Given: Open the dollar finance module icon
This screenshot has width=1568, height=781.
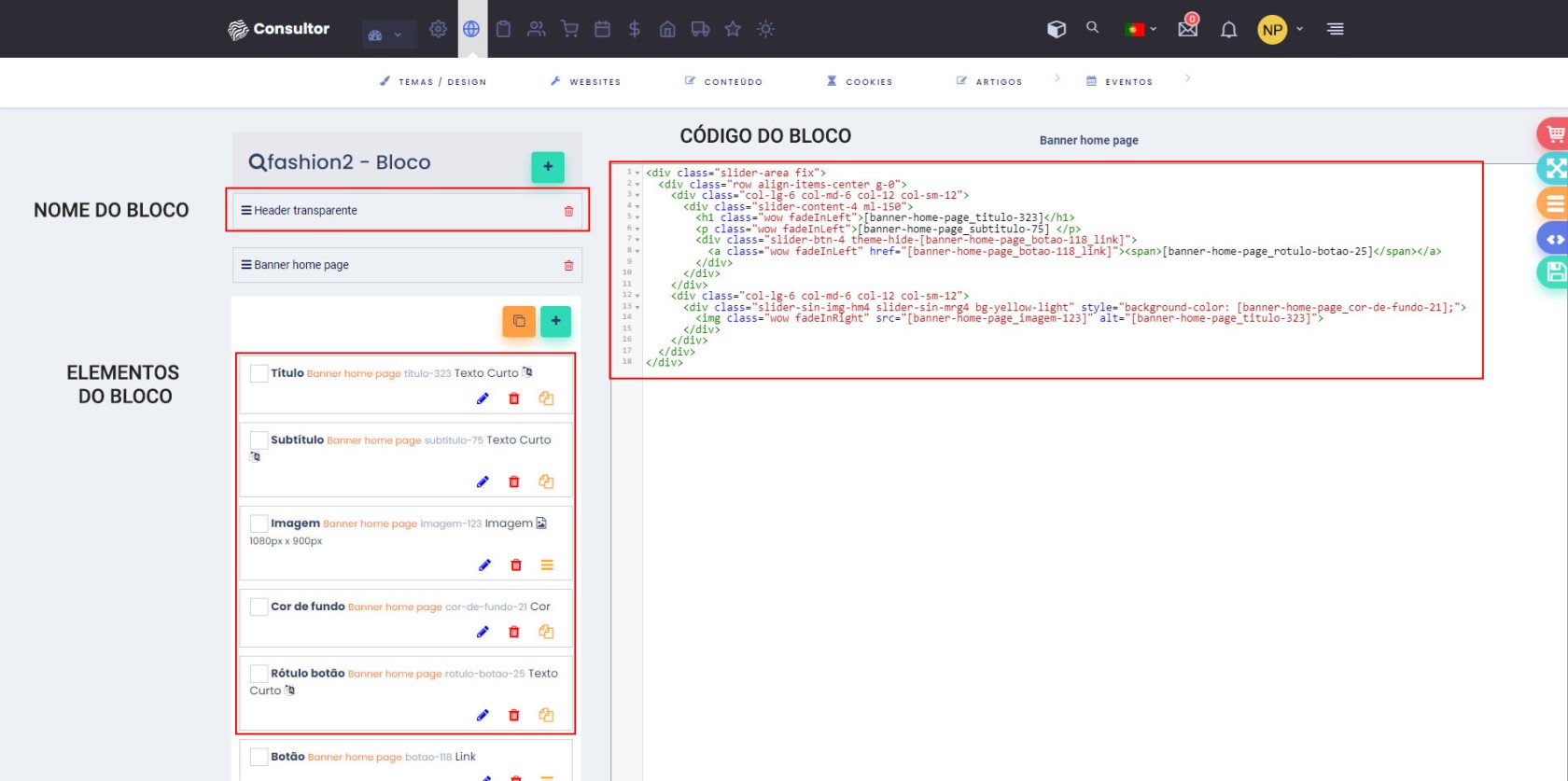Looking at the screenshot, I should click(635, 29).
